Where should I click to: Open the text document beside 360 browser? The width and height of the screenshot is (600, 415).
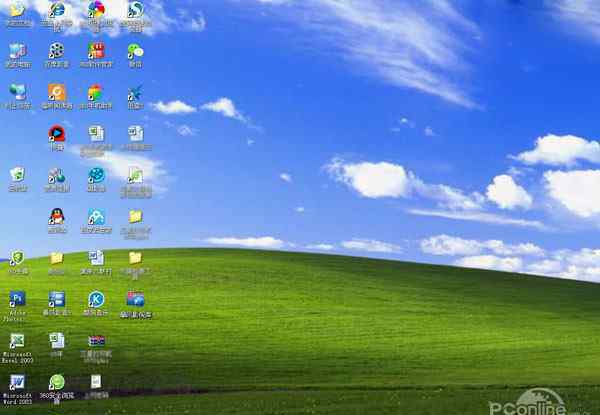[96, 381]
